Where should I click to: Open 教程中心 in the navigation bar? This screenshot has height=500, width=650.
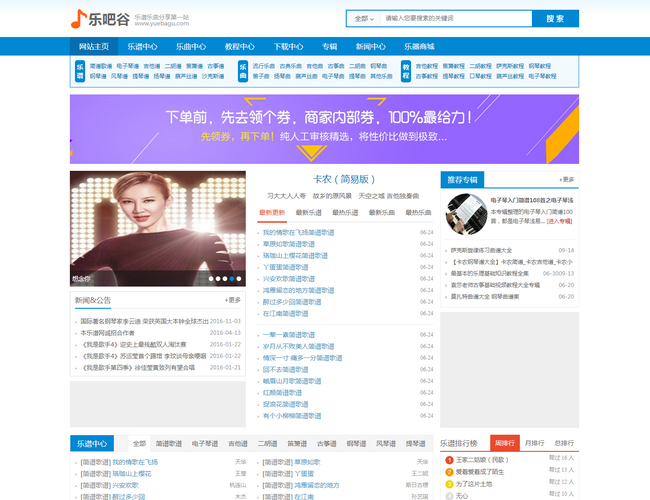(x=240, y=46)
